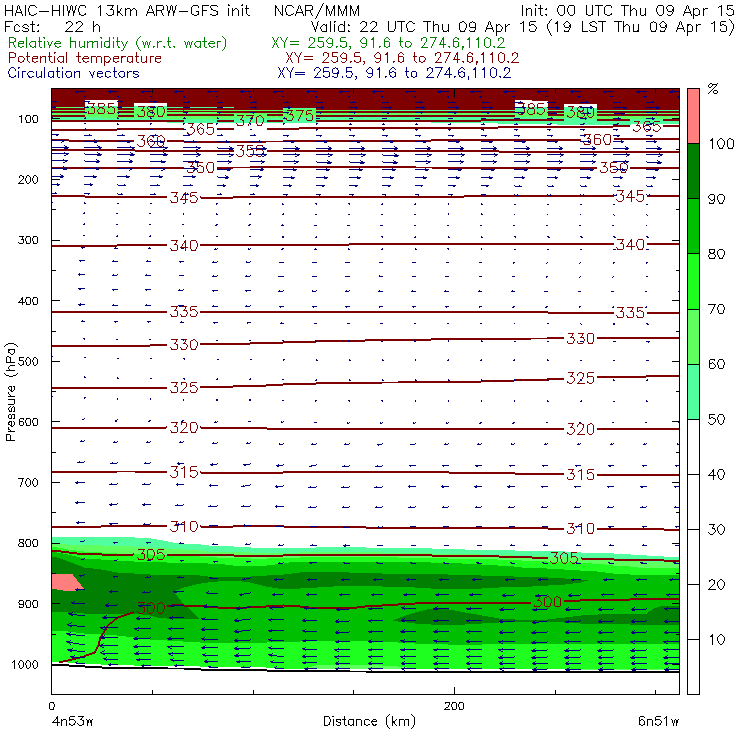Click the right "310" contour label
The height and width of the screenshot is (740, 740).
[580, 528]
